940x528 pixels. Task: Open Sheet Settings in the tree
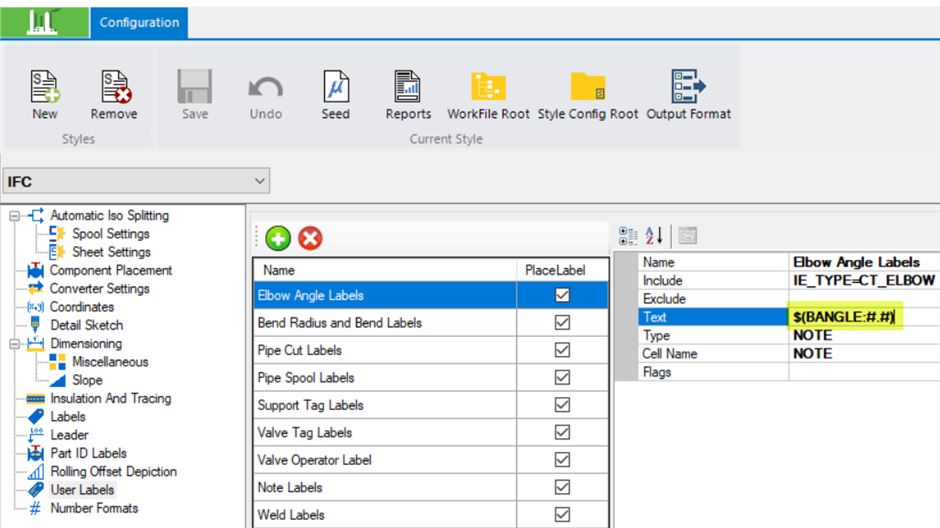112,252
